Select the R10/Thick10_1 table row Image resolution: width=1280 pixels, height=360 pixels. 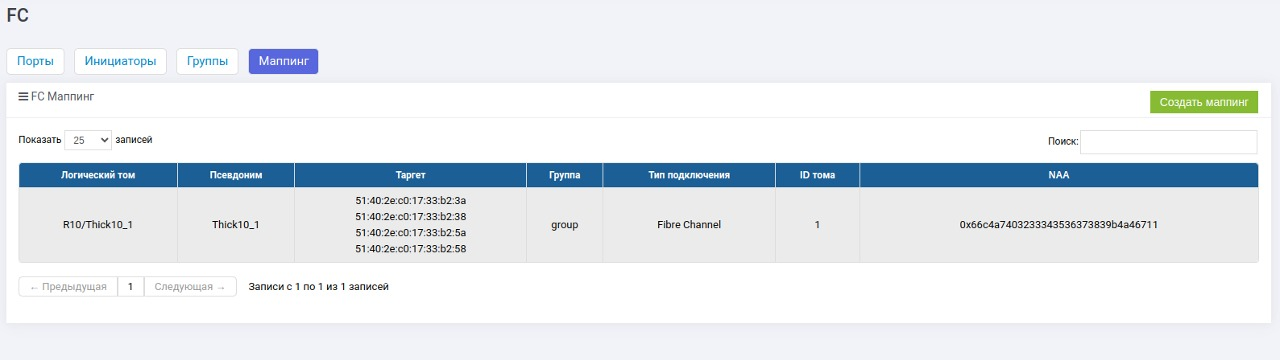(638, 225)
